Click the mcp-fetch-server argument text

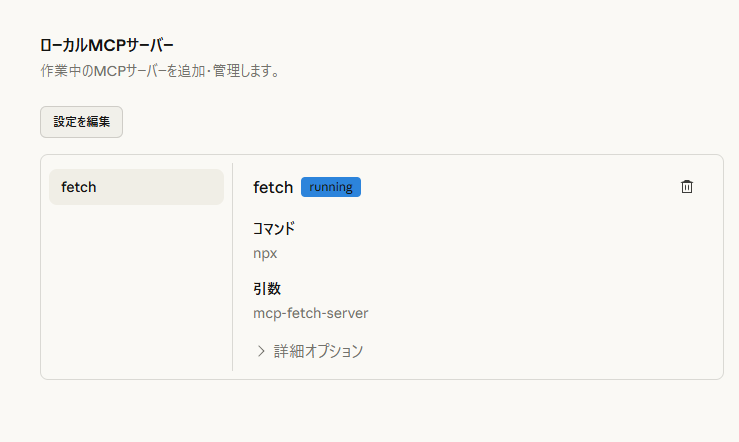click(311, 313)
